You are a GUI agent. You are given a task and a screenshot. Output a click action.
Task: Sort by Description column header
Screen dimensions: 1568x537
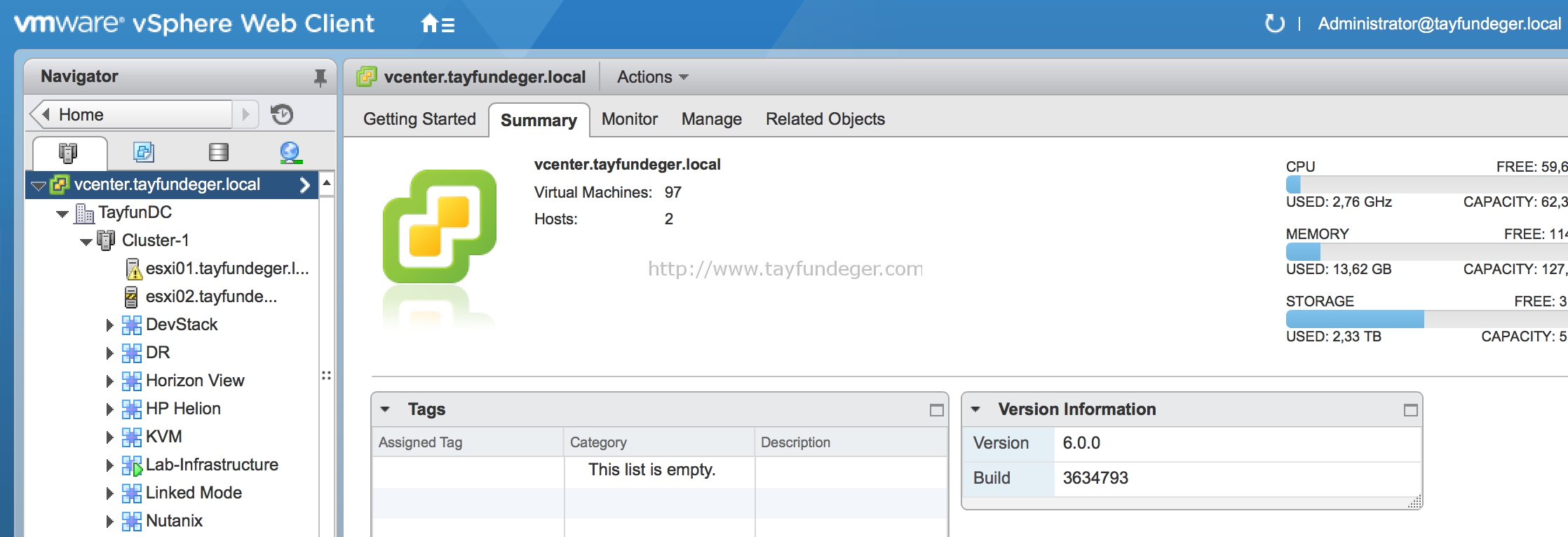coord(851,442)
